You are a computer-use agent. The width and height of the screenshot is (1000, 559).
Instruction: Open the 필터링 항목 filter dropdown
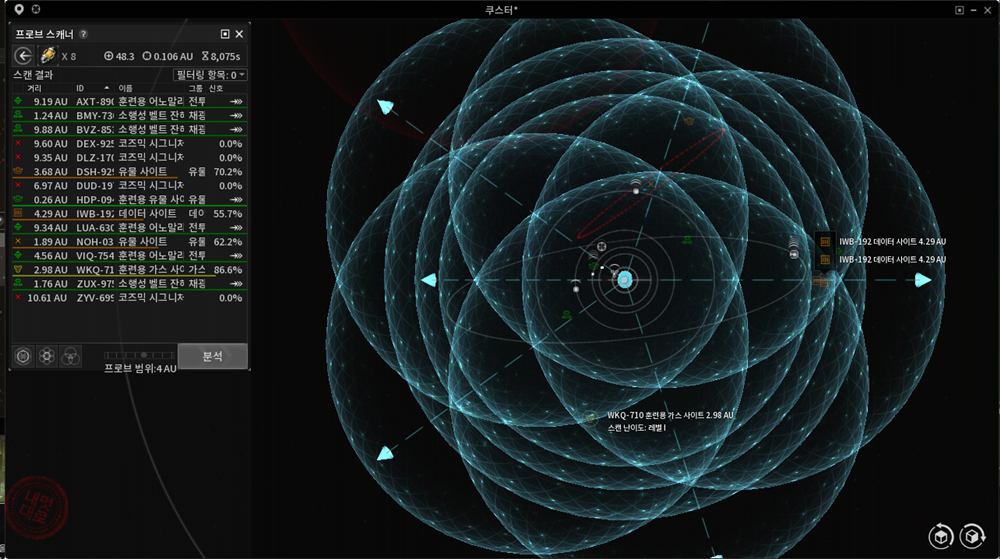click(x=210, y=75)
